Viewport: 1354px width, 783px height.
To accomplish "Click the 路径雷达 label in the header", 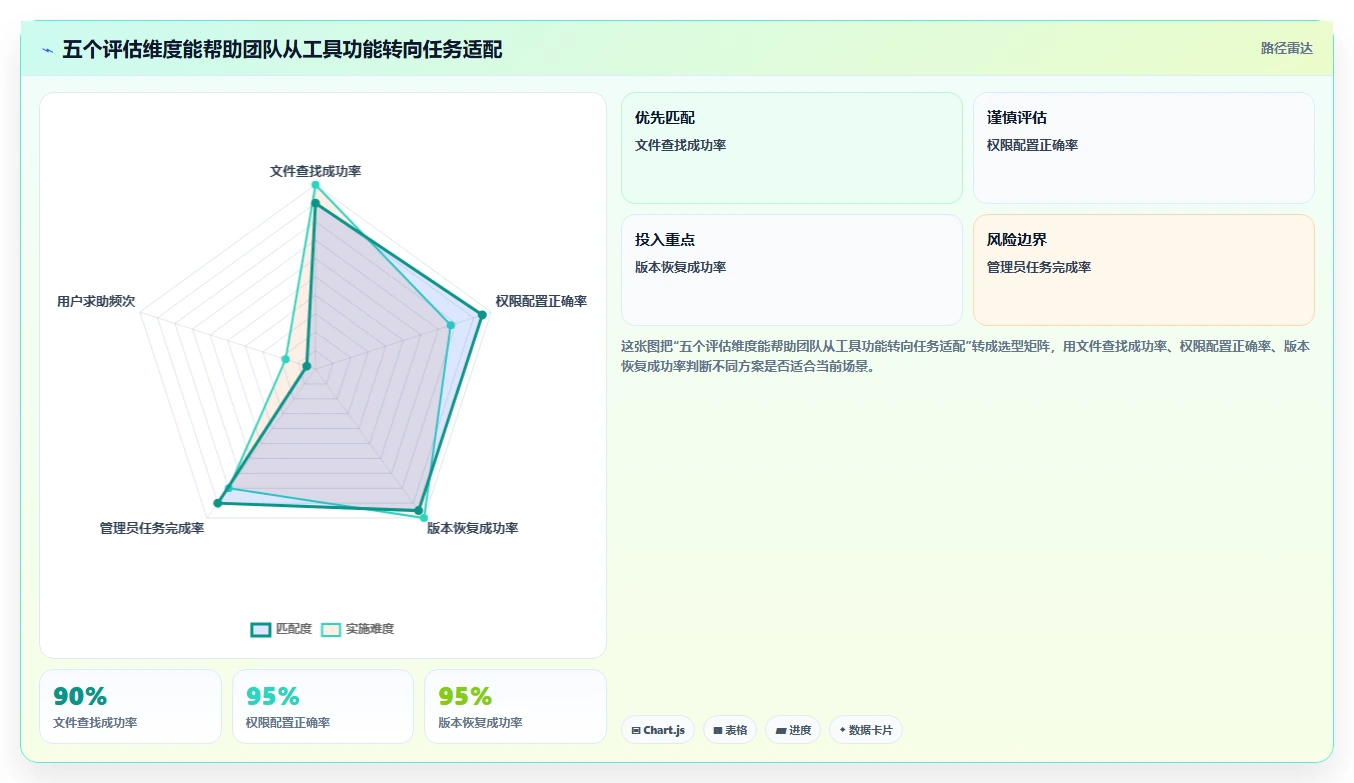I will [1286, 48].
